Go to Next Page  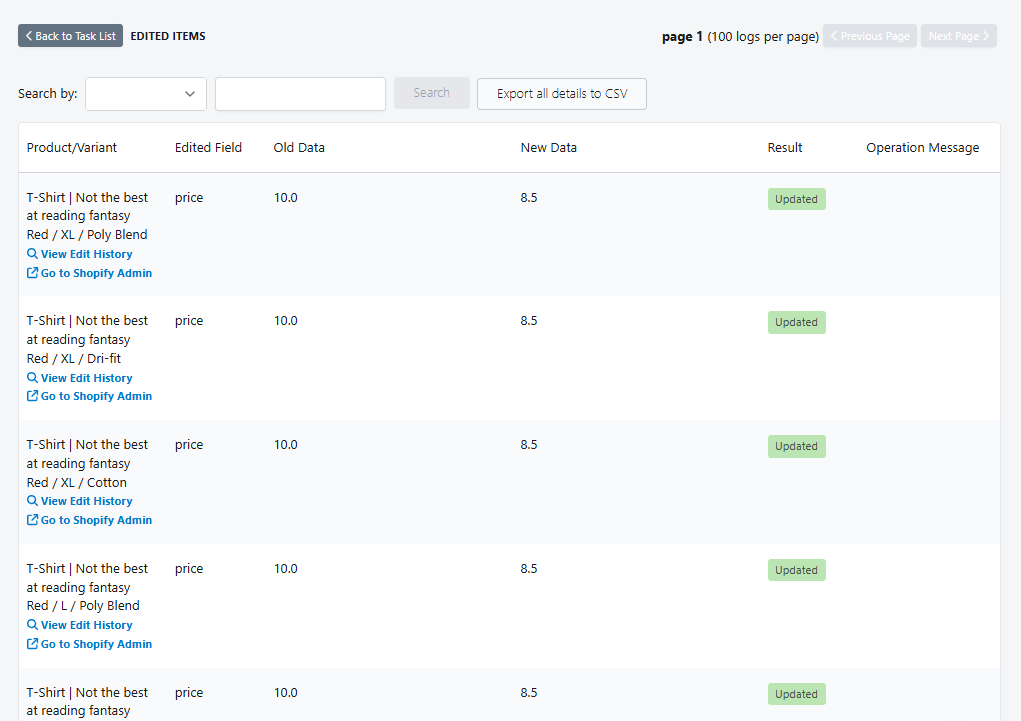(958, 36)
